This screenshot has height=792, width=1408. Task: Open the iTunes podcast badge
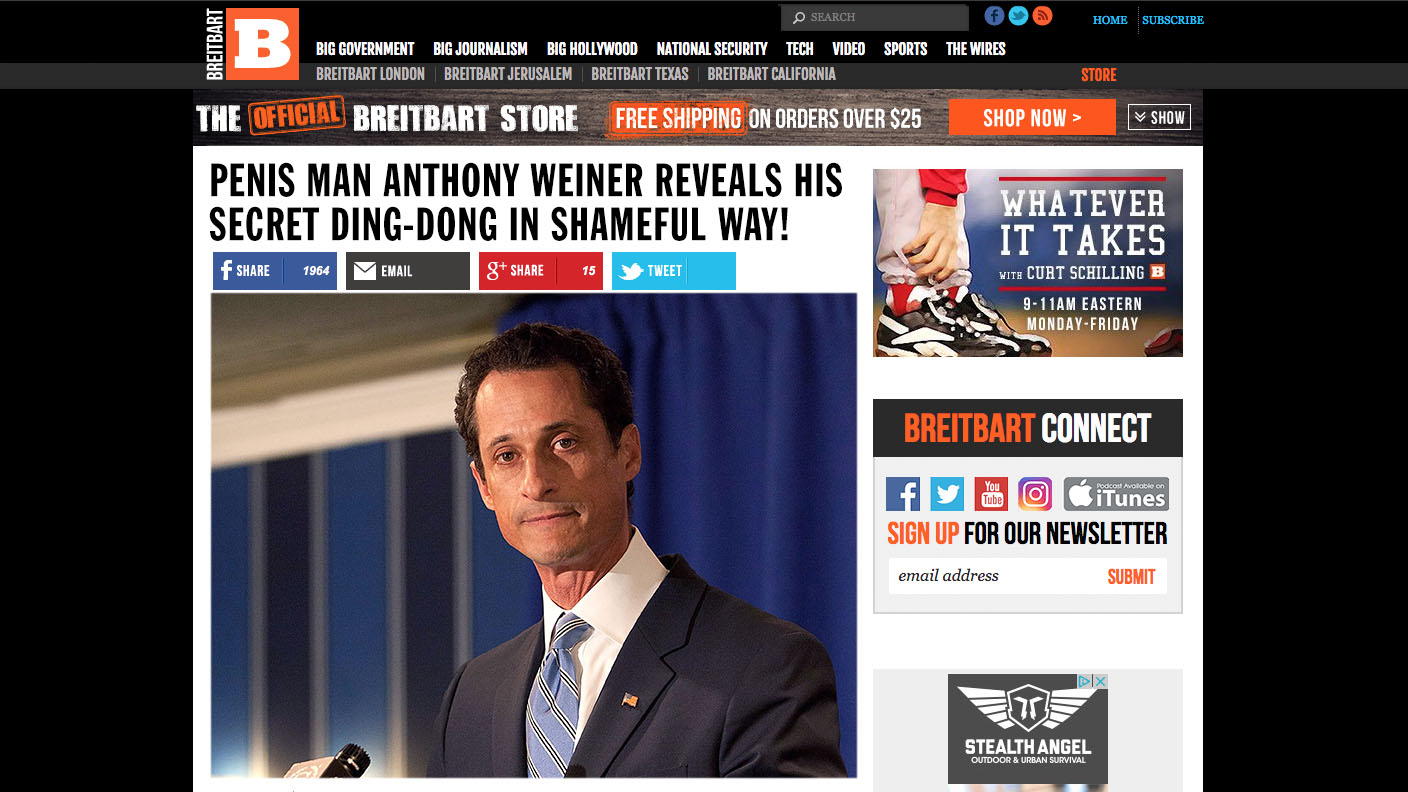tap(1116, 494)
